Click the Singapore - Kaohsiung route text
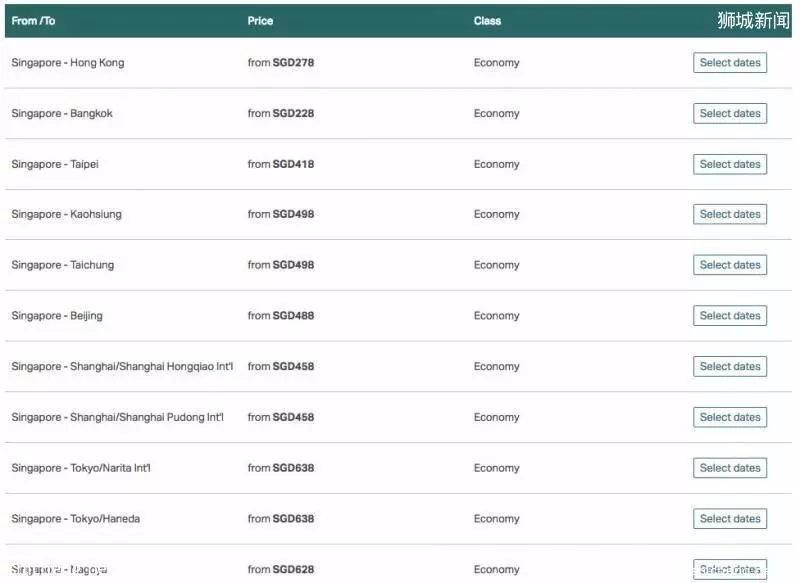The height and width of the screenshot is (583, 800). click(66, 214)
